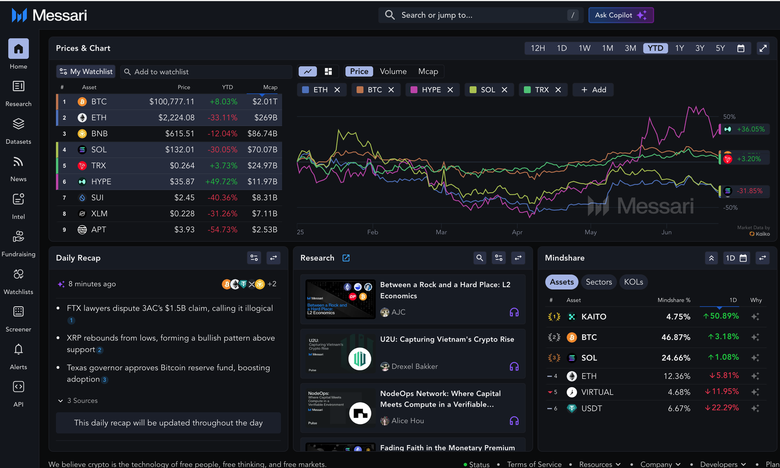The height and width of the screenshot is (468, 780).
Task: Open the Screener sidebar icon
Action: (18, 312)
